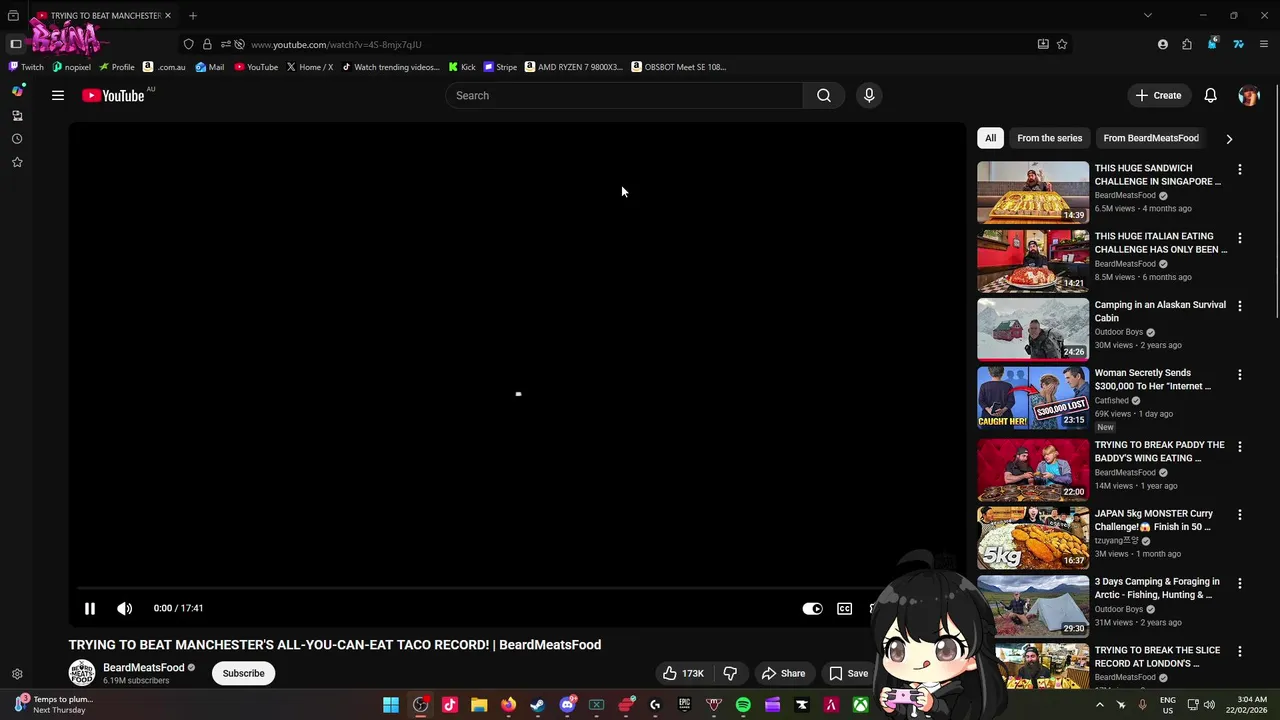Screen dimensions: 1280x720
Task: Open the site lock info icon
Action: coord(207,44)
